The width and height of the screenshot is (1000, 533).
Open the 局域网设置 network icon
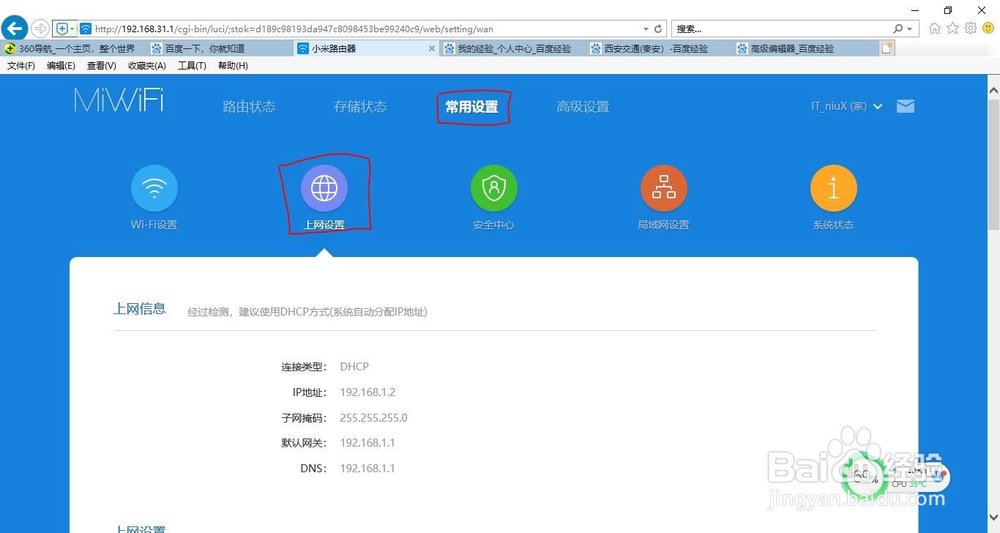click(663, 188)
